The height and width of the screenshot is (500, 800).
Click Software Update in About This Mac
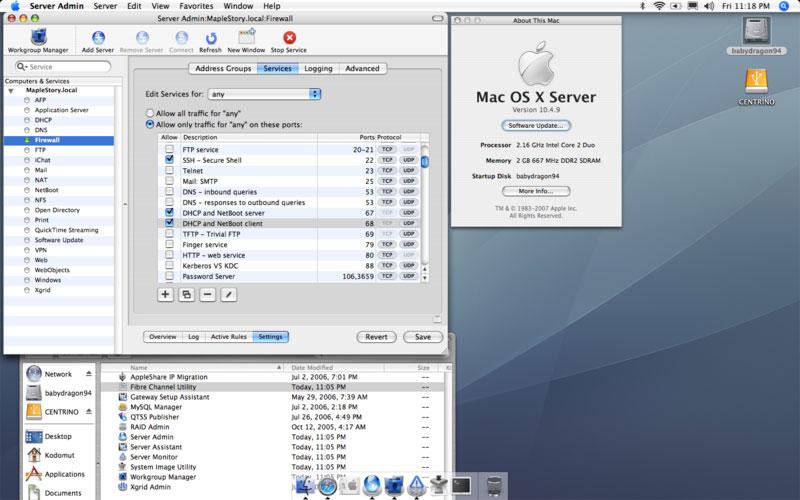tap(536, 126)
